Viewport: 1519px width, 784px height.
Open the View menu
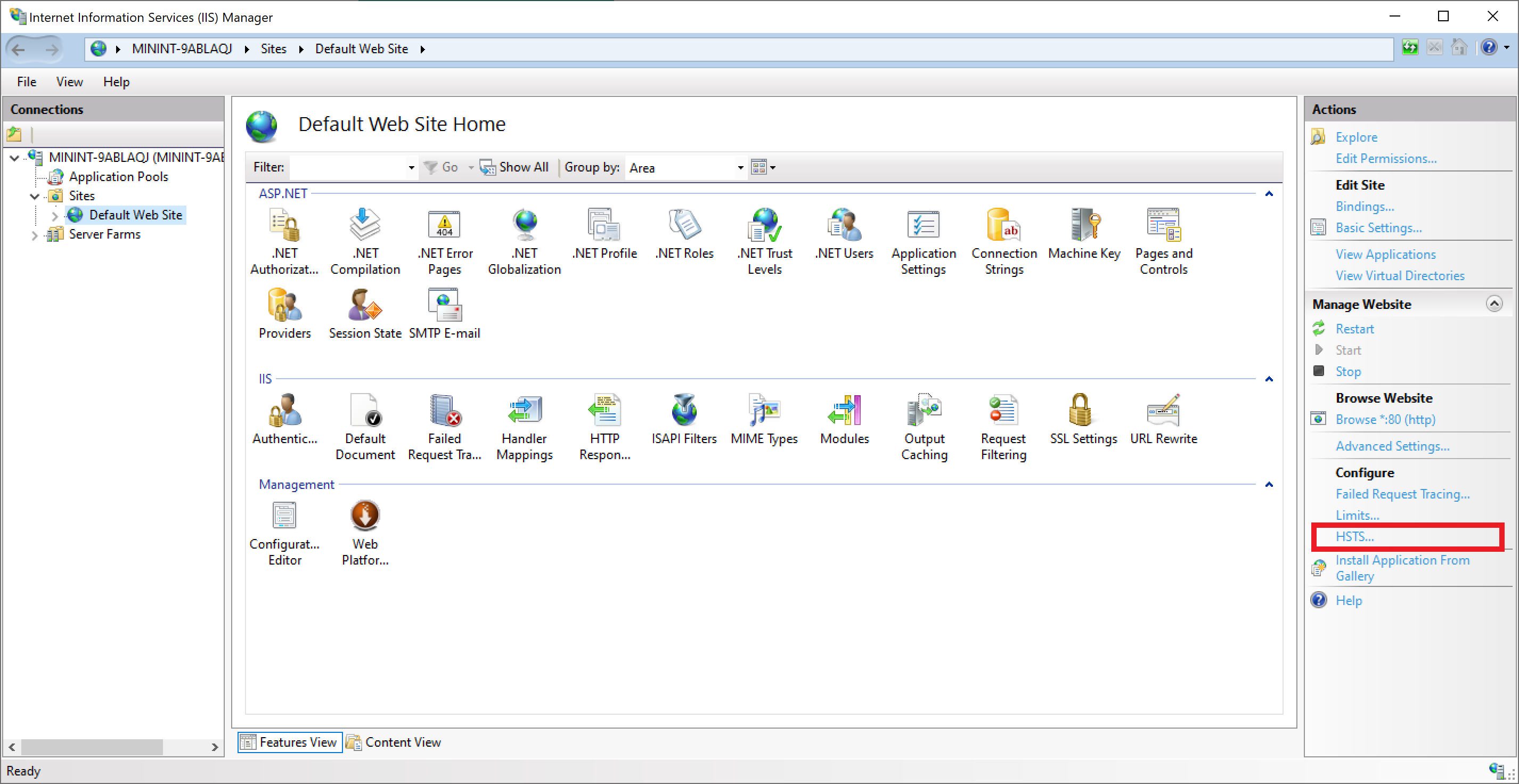point(69,82)
